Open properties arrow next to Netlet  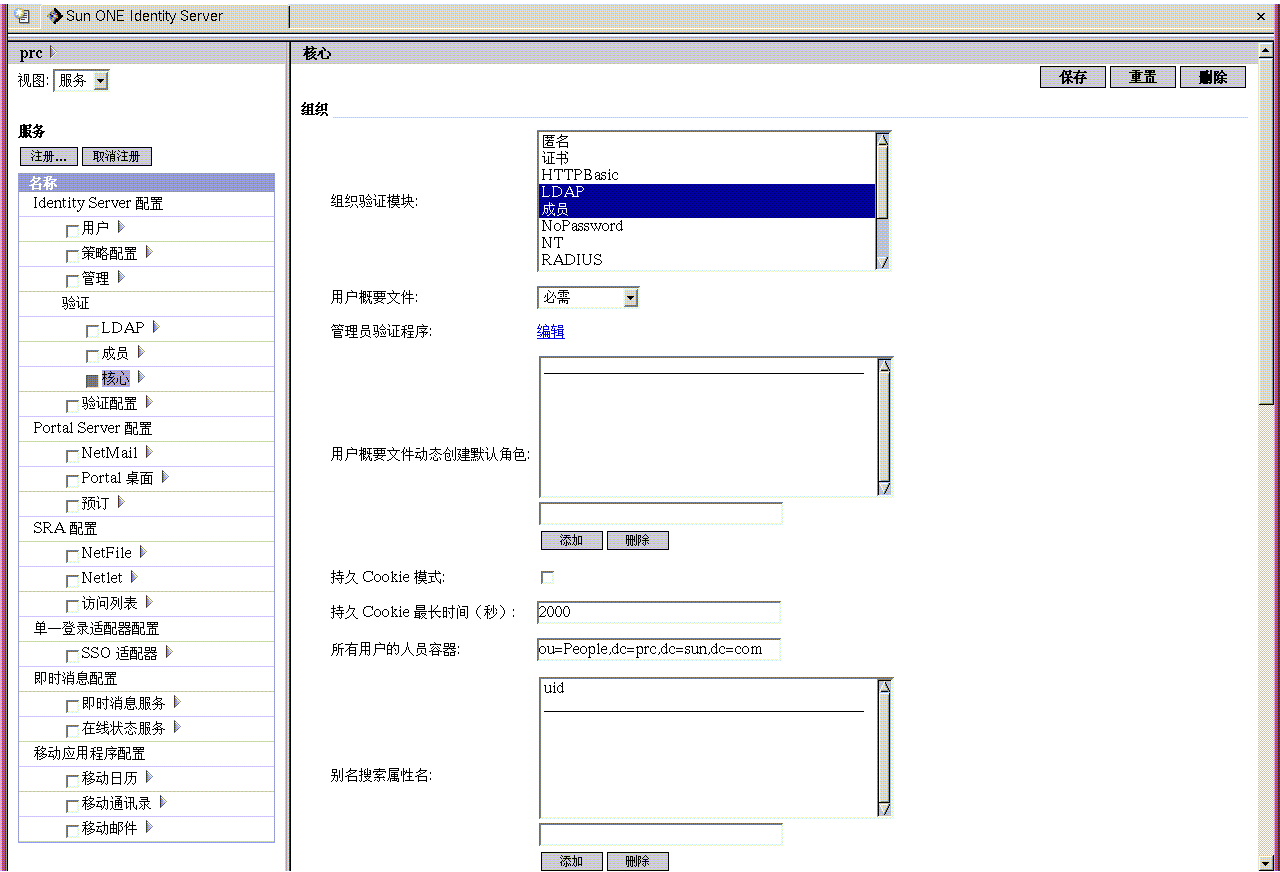point(134,577)
